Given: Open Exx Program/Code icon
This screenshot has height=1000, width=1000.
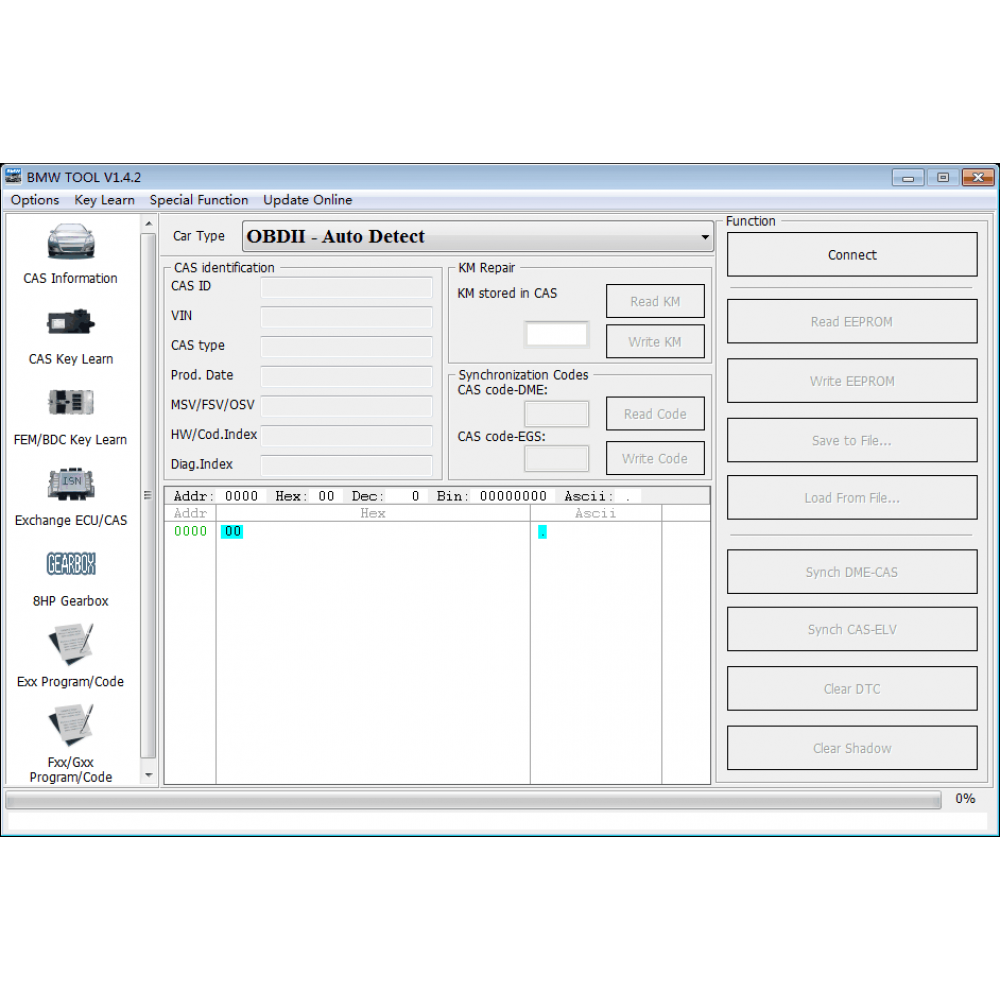Looking at the screenshot, I should [70, 645].
